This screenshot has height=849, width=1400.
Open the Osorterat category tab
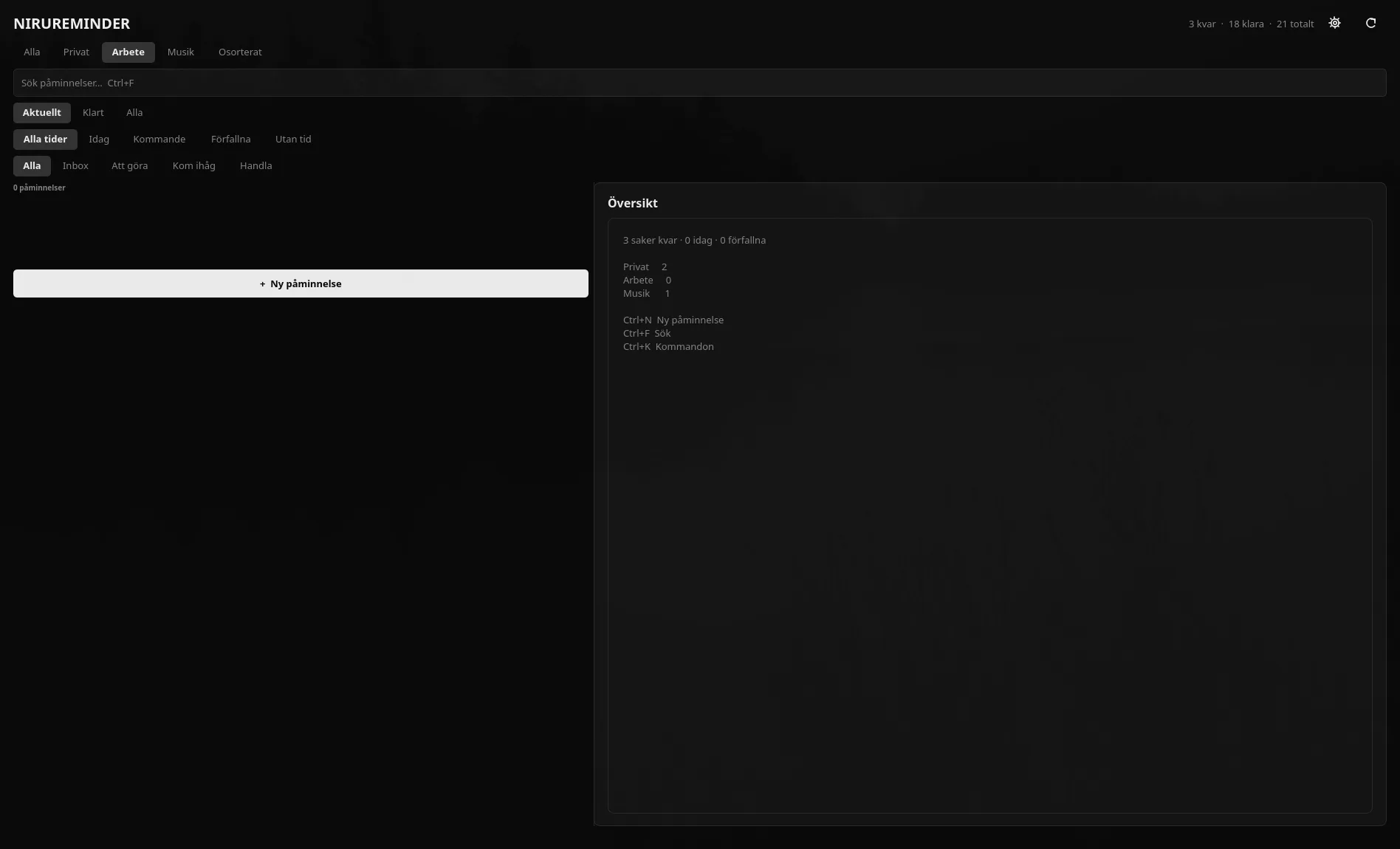tap(240, 52)
